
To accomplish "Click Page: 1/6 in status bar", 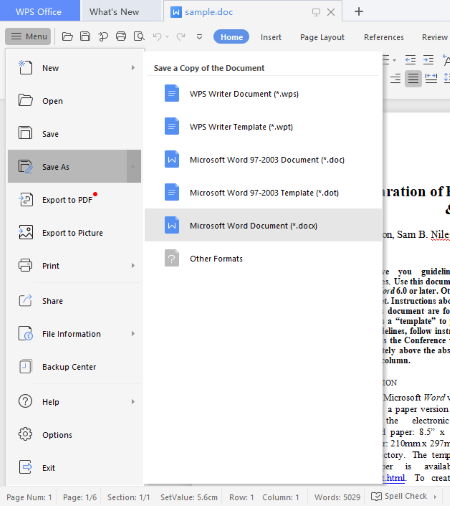I will [80, 497].
